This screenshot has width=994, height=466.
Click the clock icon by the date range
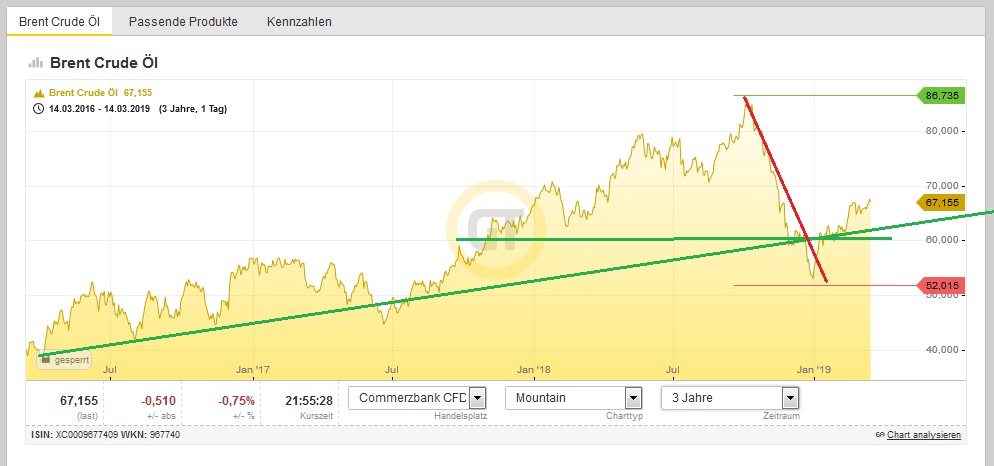(x=38, y=108)
